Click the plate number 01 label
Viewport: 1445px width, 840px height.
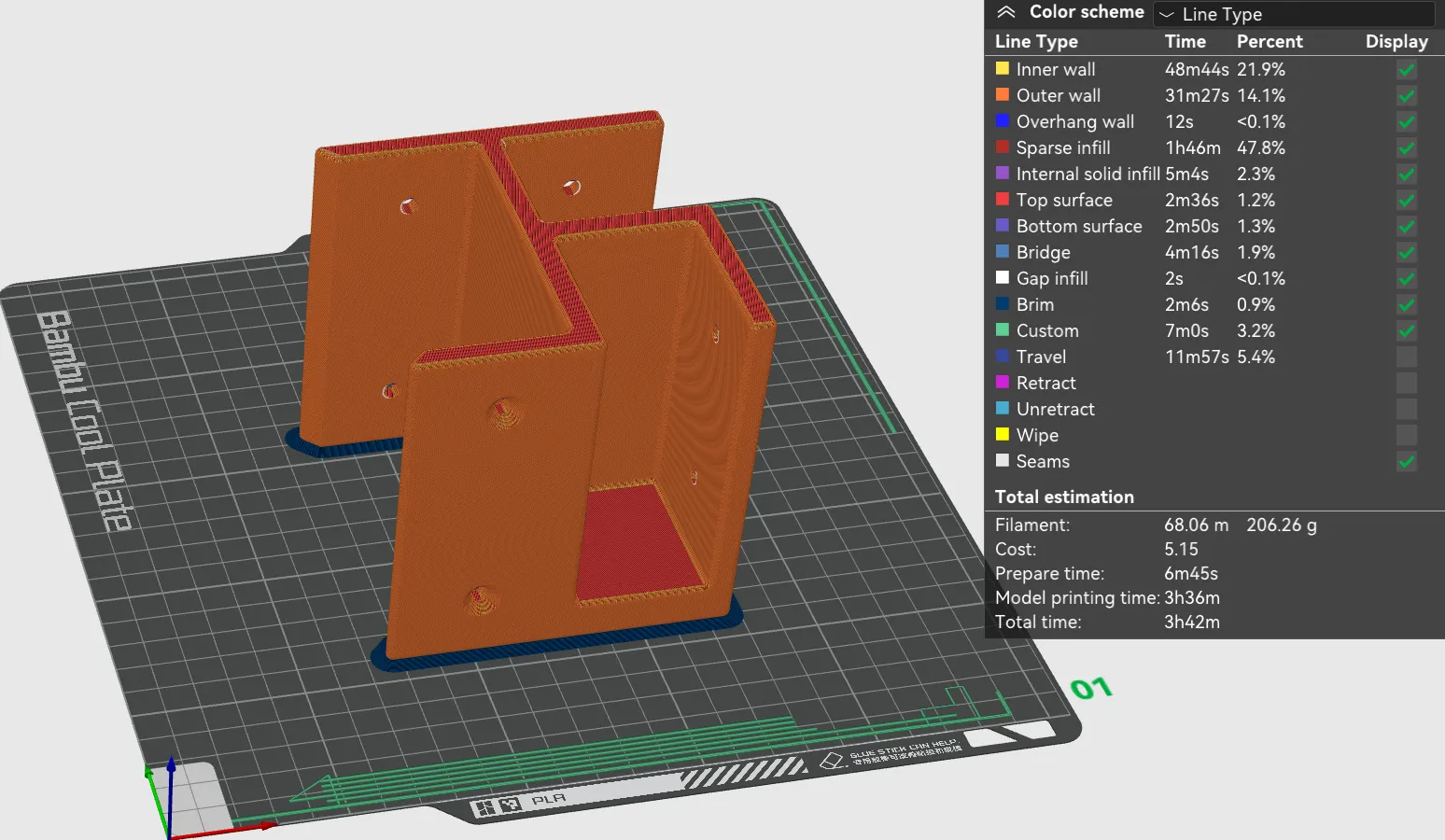[x=1091, y=689]
